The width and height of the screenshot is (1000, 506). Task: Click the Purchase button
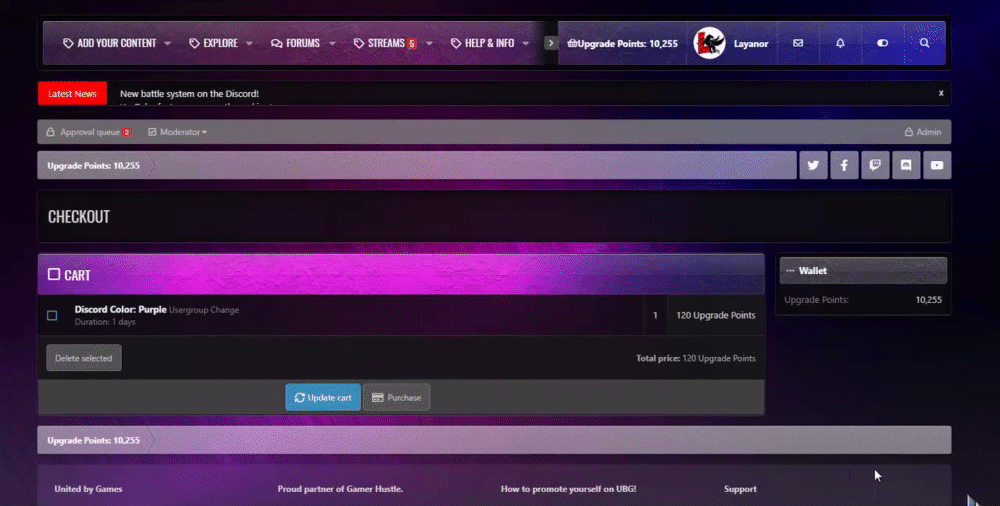[x=397, y=398]
